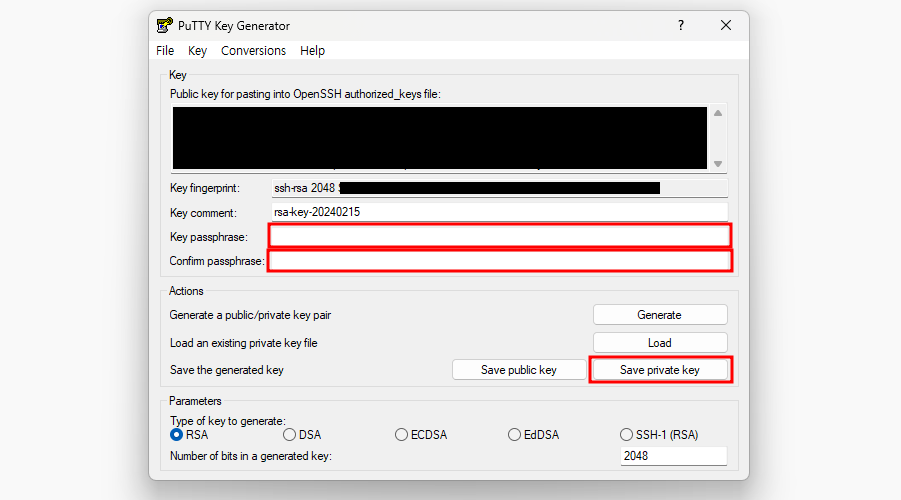The width and height of the screenshot is (901, 500).
Task: Open the Conversions menu
Action: pos(253,51)
